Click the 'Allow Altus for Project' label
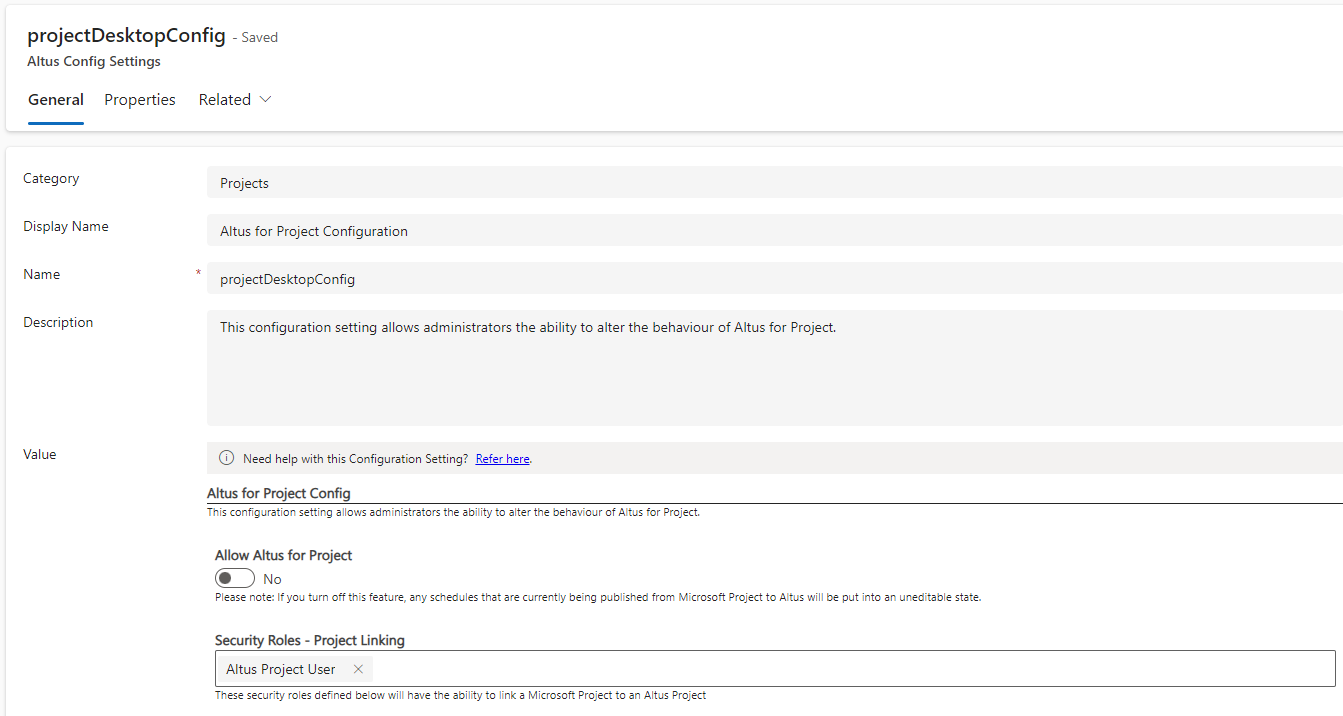Image resolution: width=1343 pixels, height=716 pixels. (x=284, y=555)
